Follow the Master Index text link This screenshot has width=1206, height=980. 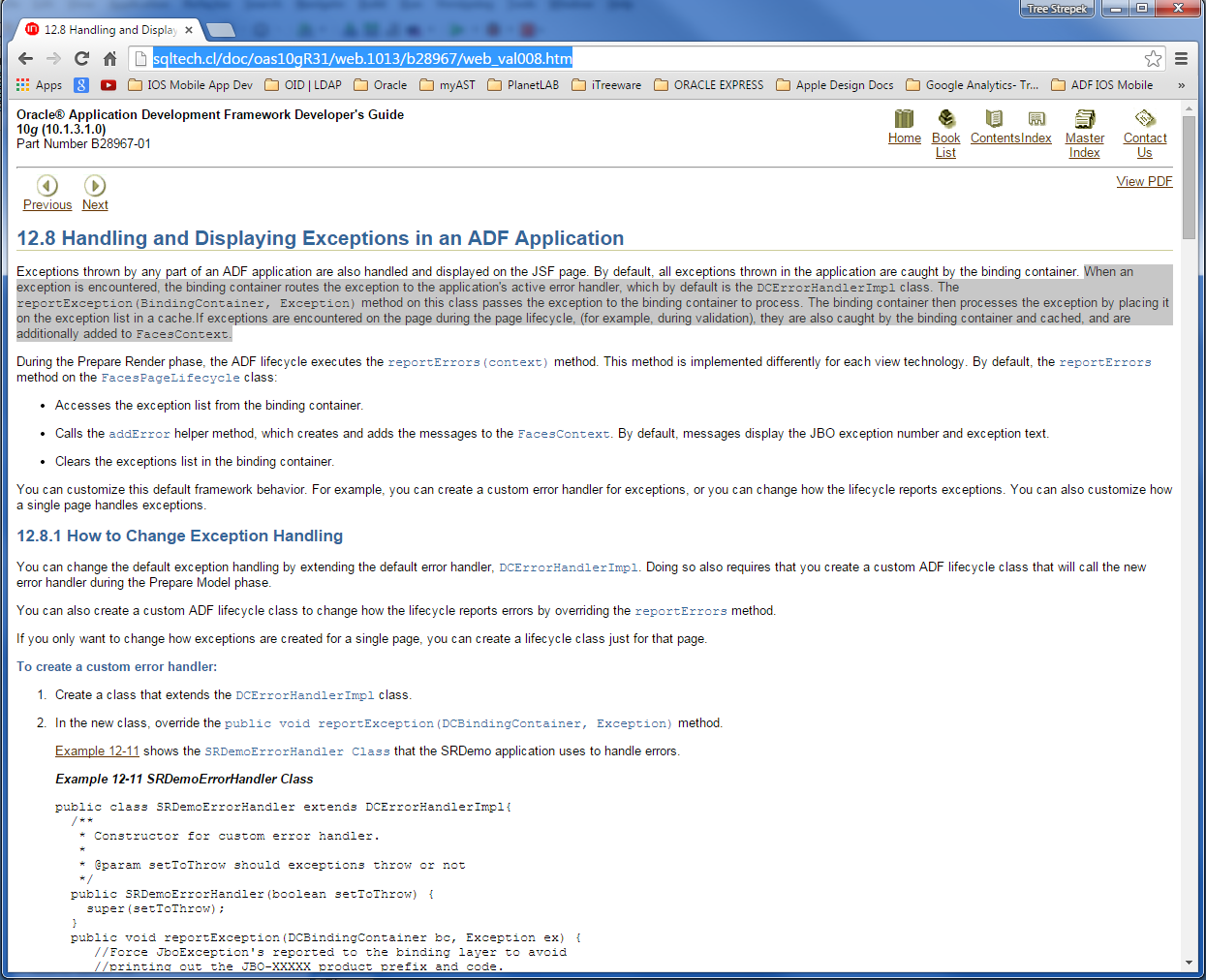click(1085, 145)
